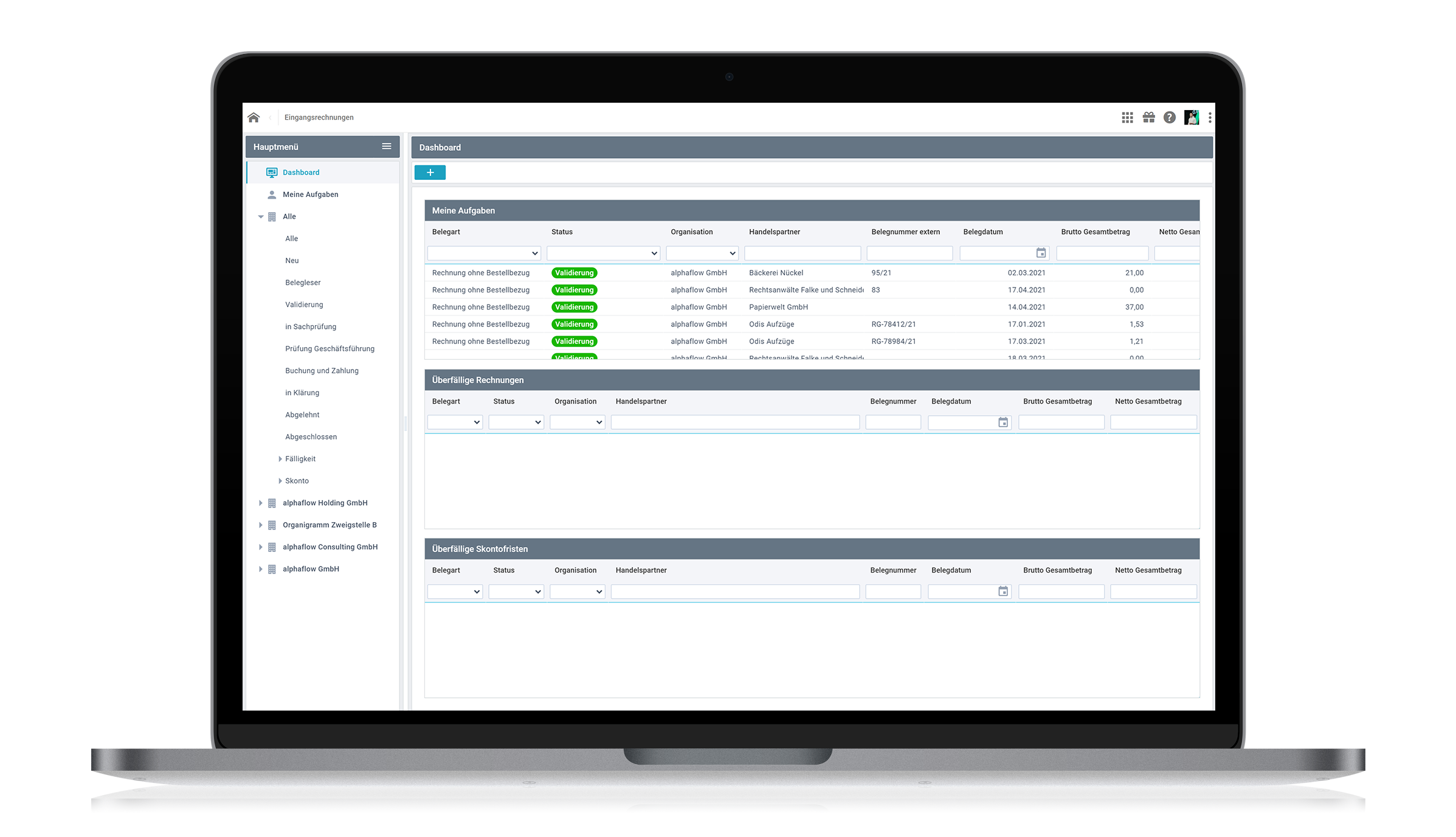Open Organisation dropdown in Überfällige Rechnungen

(578, 422)
